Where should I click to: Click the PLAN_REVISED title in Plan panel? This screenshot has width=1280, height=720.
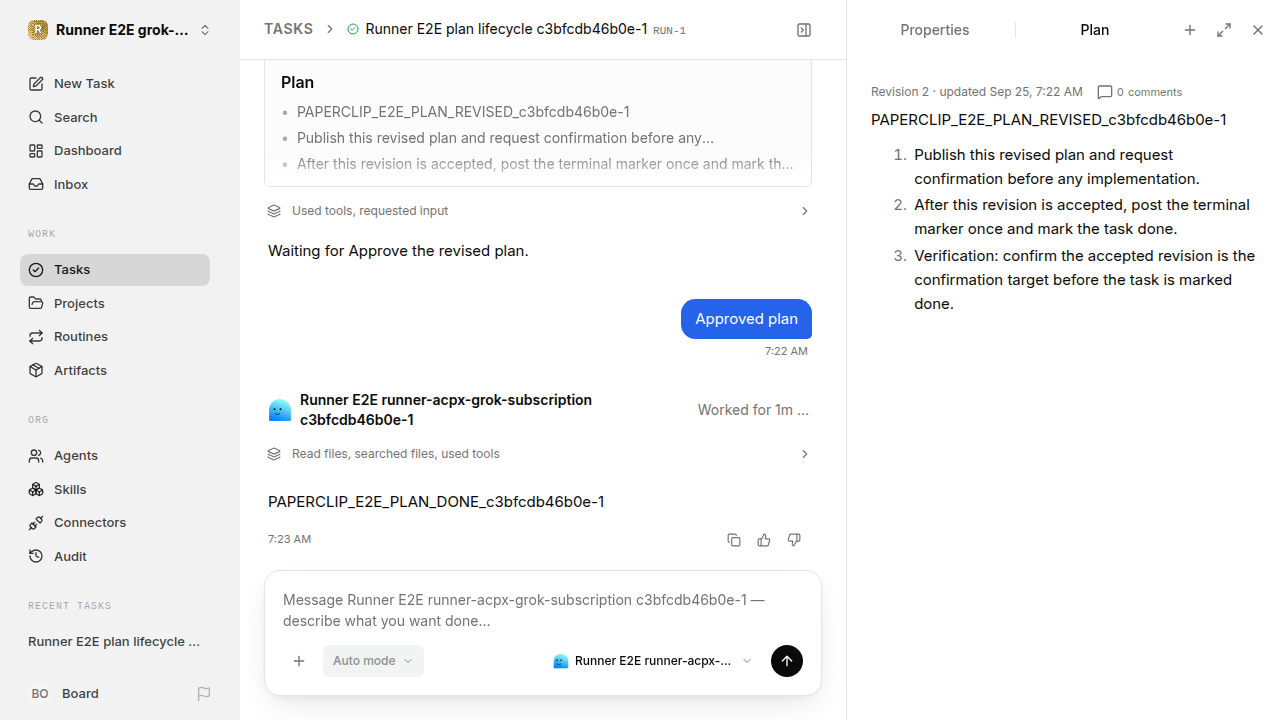pyautogui.click(x=1049, y=120)
